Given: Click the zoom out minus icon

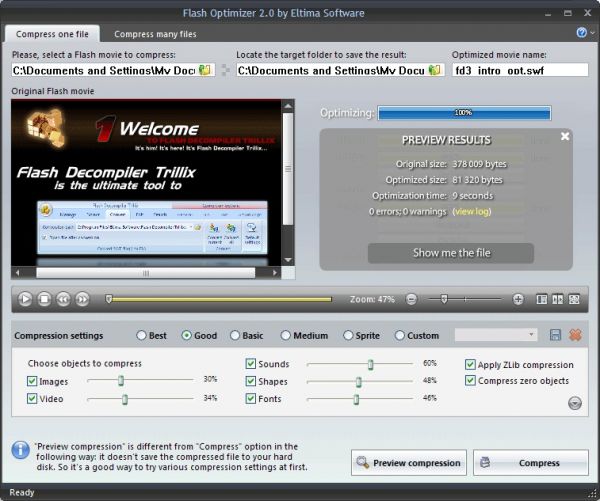Looking at the screenshot, I should click(x=411, y=299).
